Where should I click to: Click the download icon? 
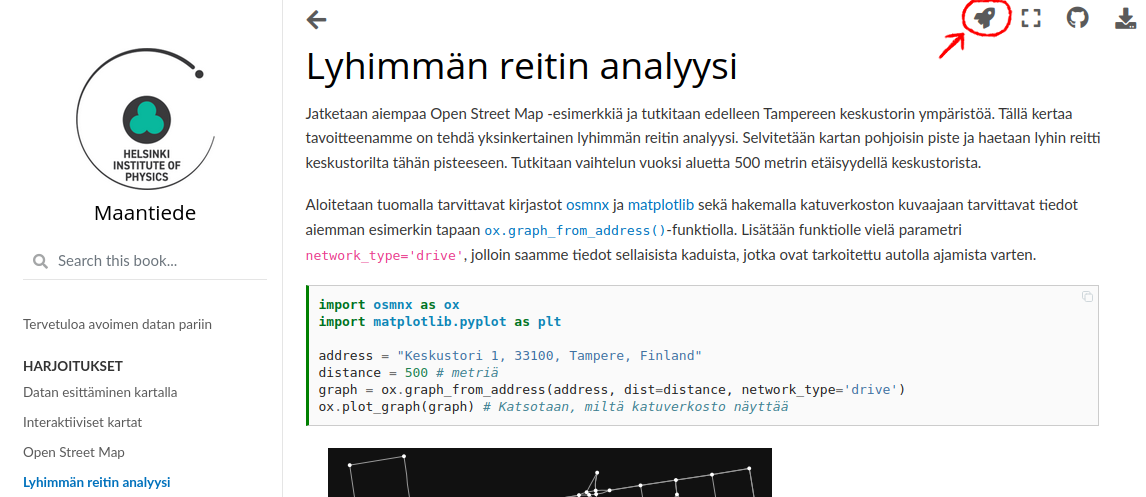[x=1124, y=19]
